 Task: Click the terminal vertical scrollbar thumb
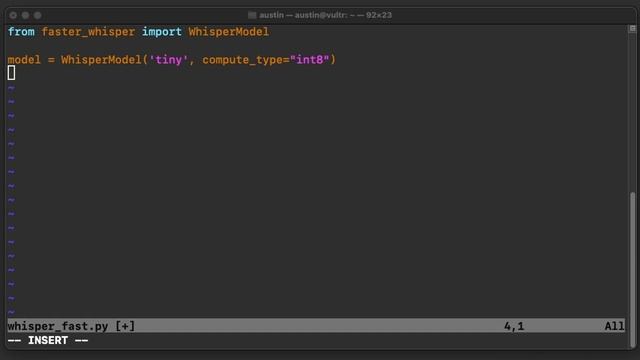point(633,269)
